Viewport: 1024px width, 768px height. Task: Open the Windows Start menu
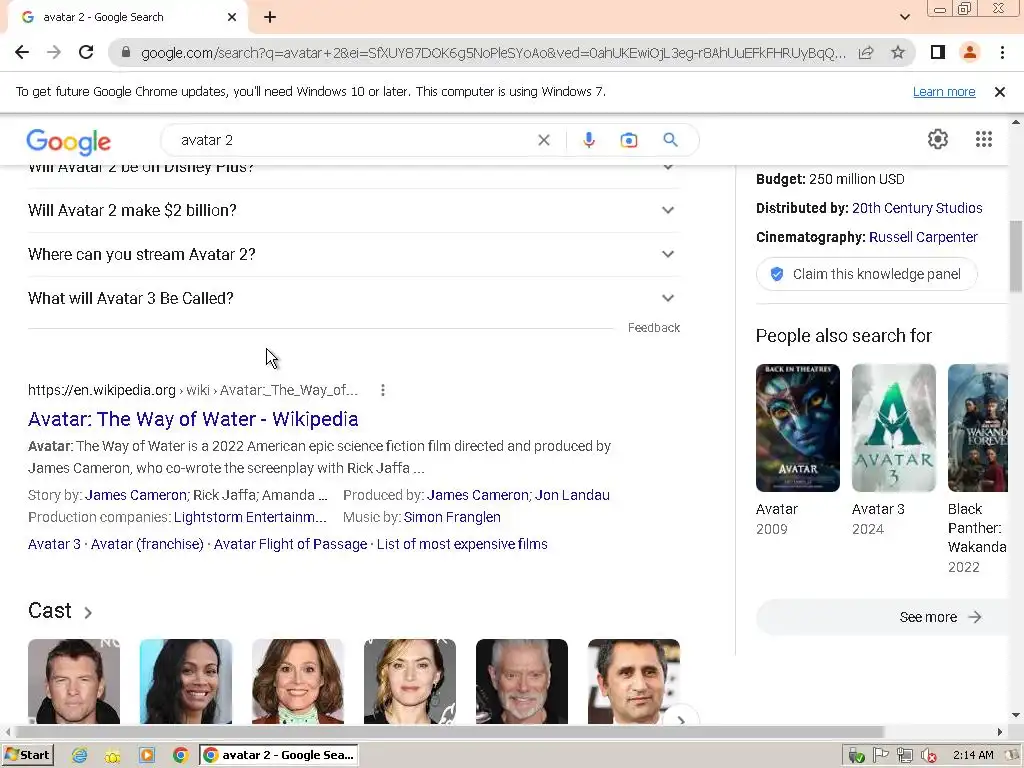27,755
